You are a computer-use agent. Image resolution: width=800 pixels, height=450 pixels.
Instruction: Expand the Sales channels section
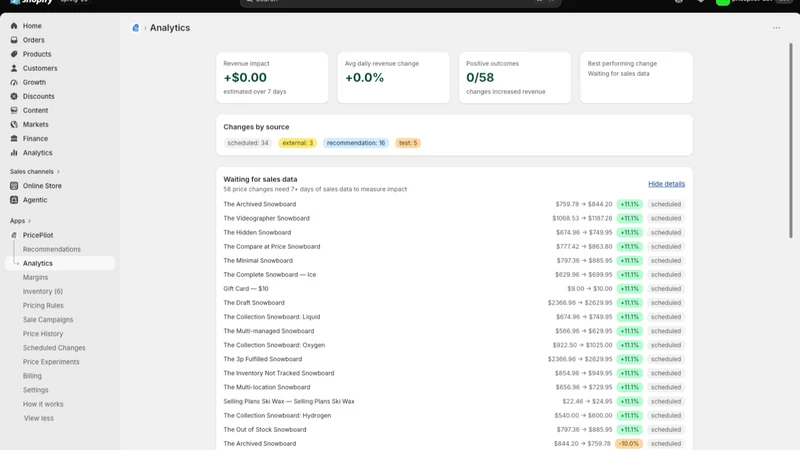tap(35, 171)
